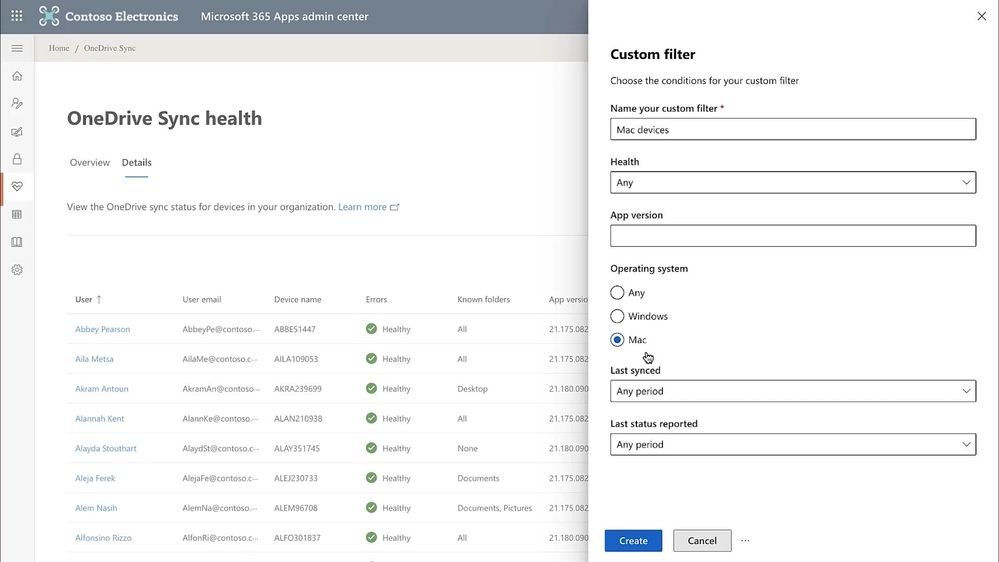999x562 pixels.
Task: Click the sort arrow beside User column
Action: coord(99,299)
